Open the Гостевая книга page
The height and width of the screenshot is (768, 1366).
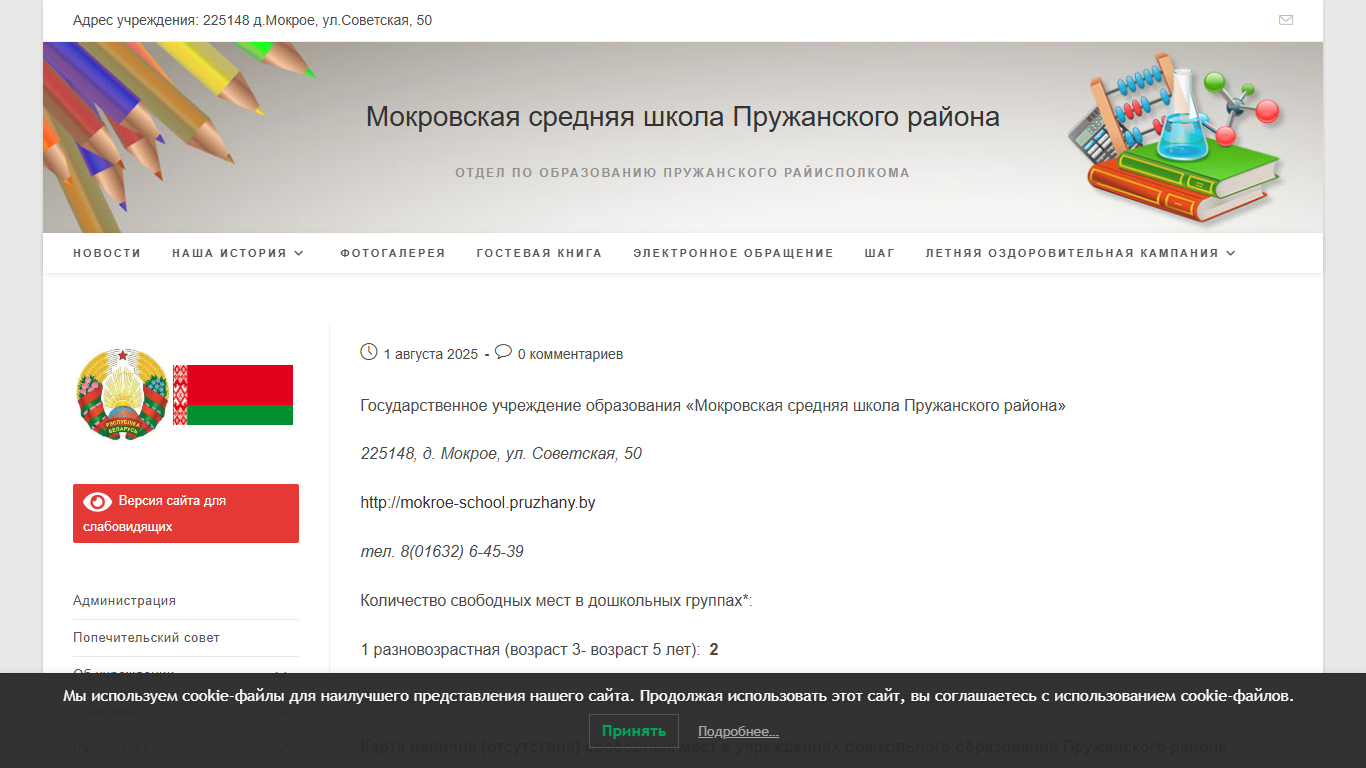click(x=539, y=254)
